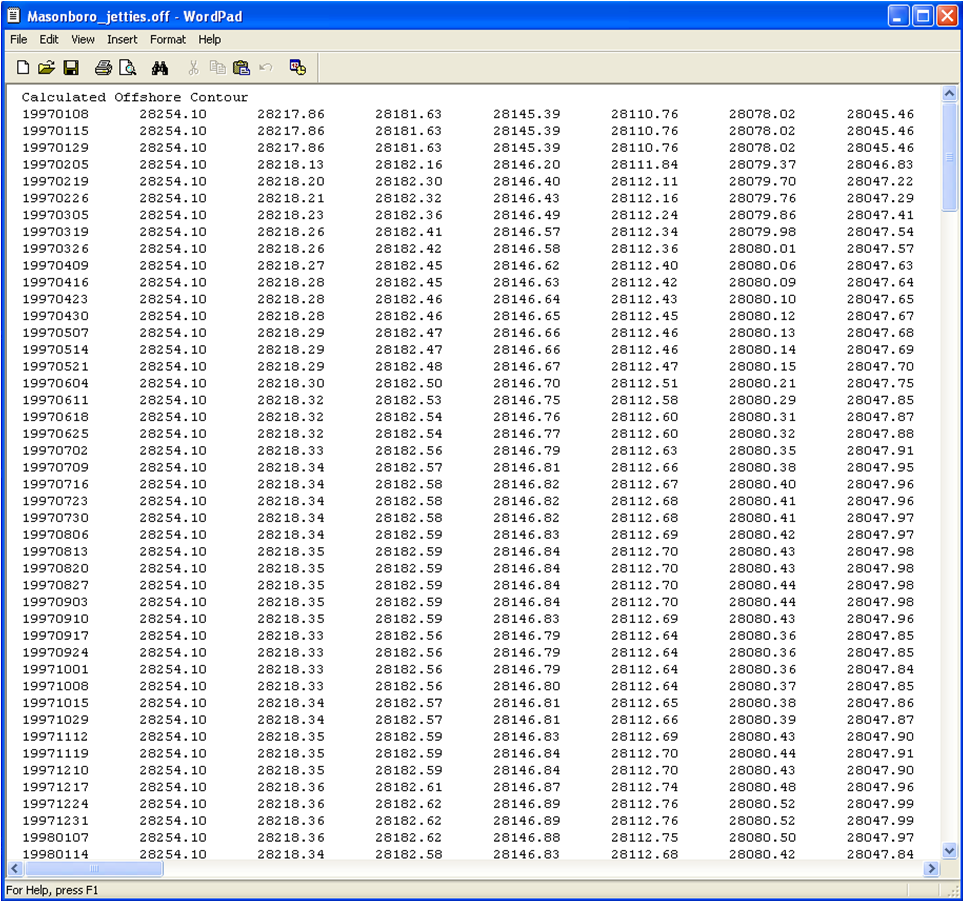This screenshot has width=964, height=902.
Task: Click value 28080.39 in the 19971029 row
Action: coord(762,719)
